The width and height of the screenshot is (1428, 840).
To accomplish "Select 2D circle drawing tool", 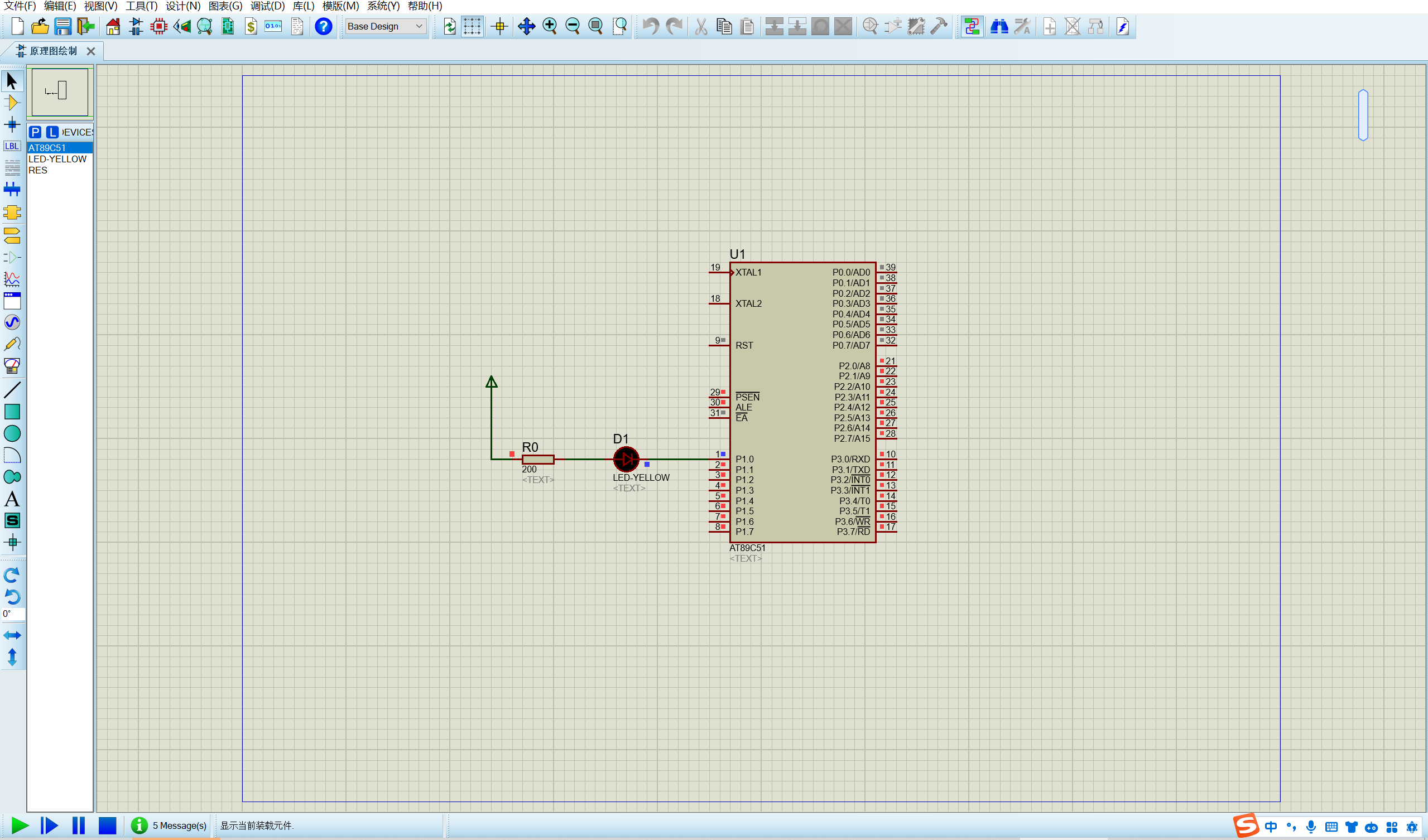I will point(12,433).
